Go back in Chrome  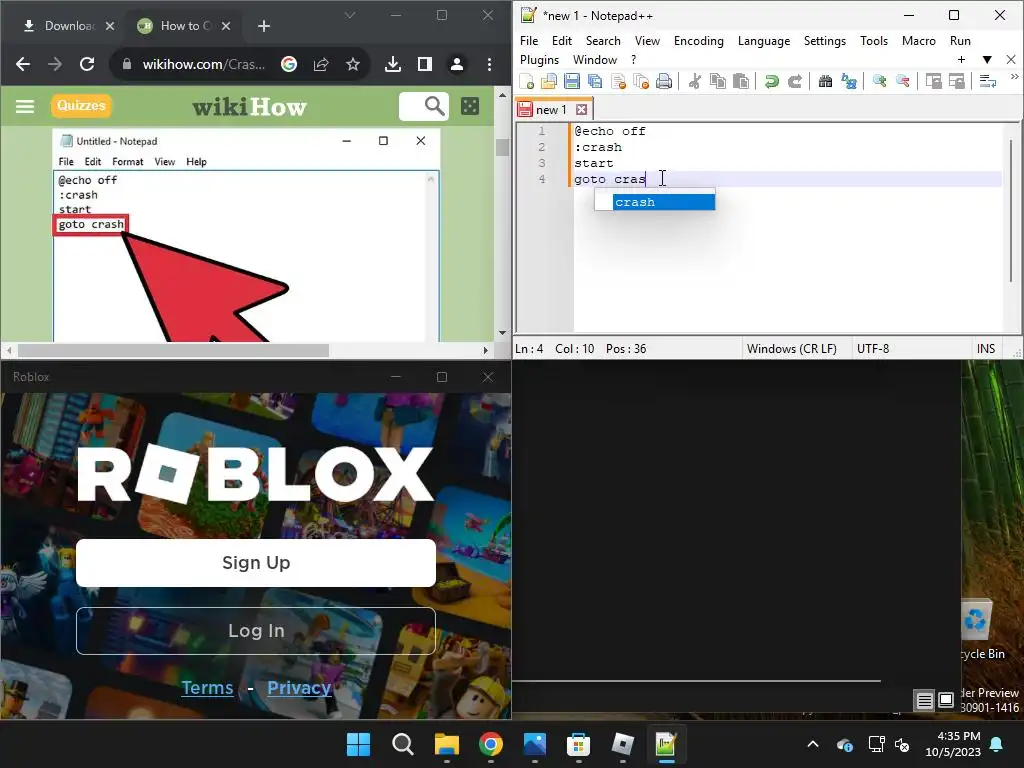tap(23, 64)
